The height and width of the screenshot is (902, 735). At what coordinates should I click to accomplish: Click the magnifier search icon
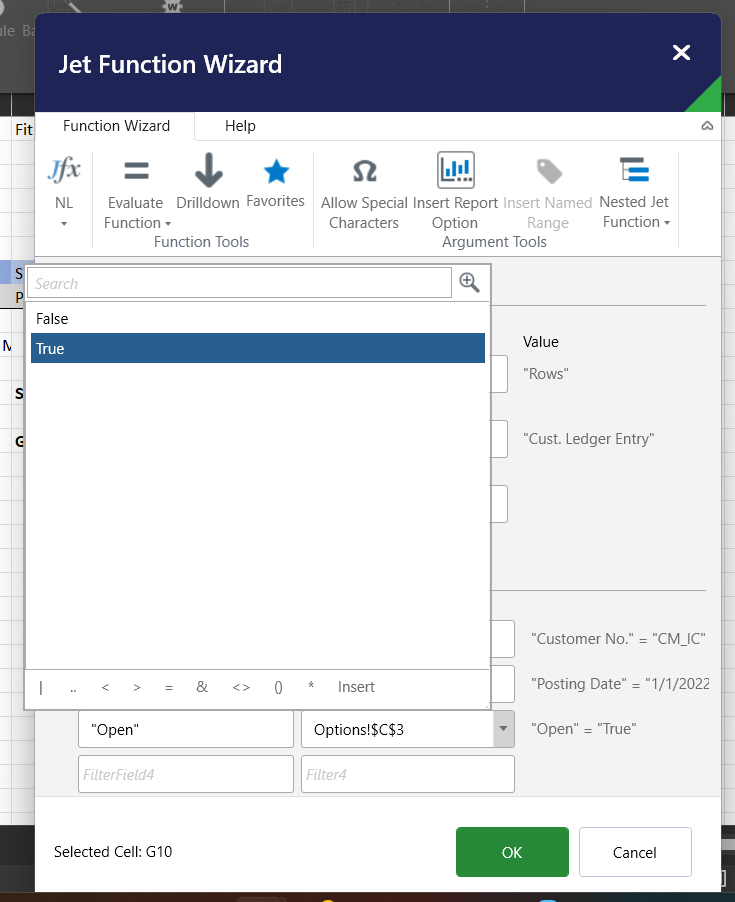point(469,282)
